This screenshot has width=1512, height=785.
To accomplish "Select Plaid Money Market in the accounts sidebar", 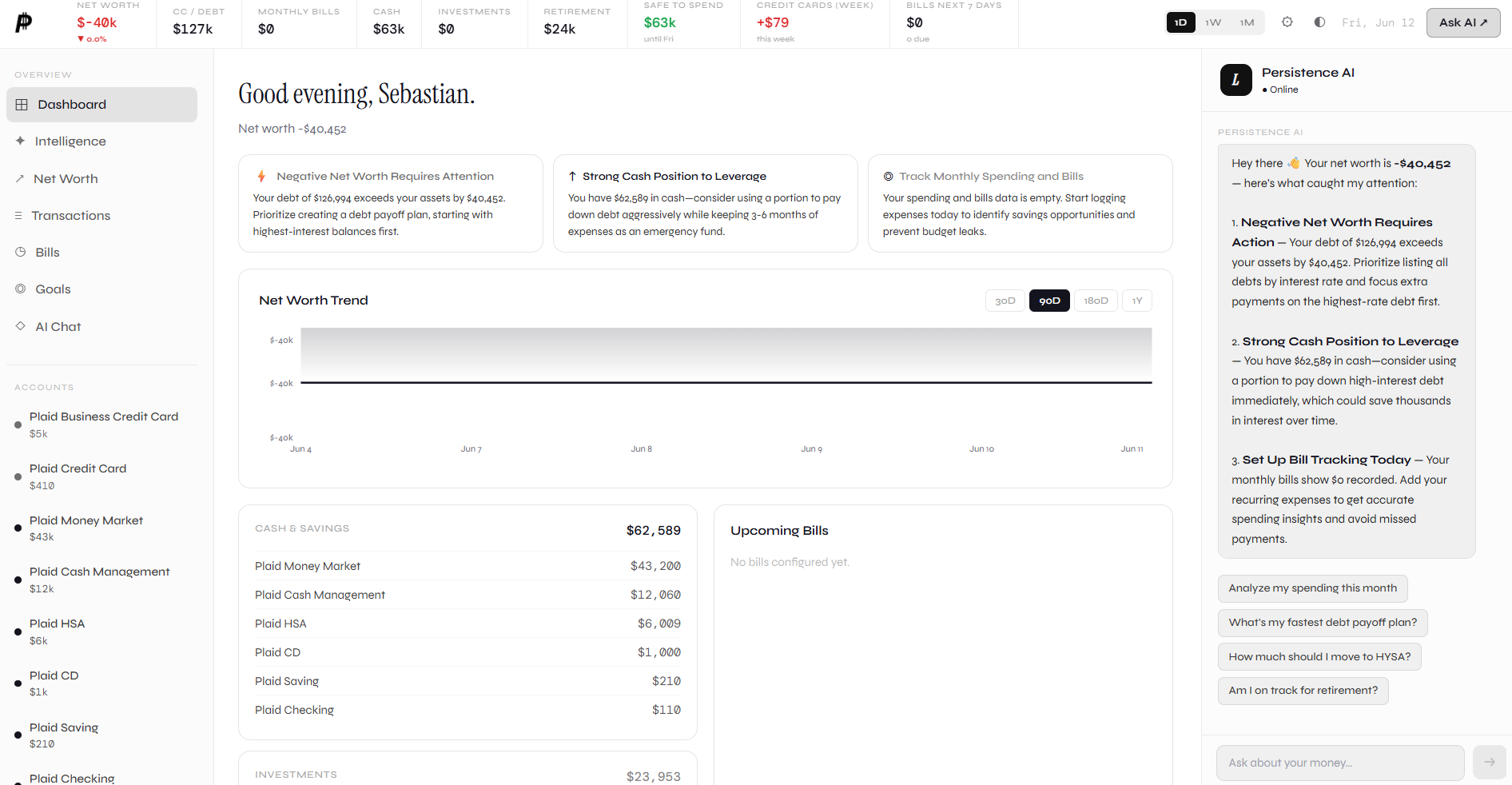I will point(101,528).
